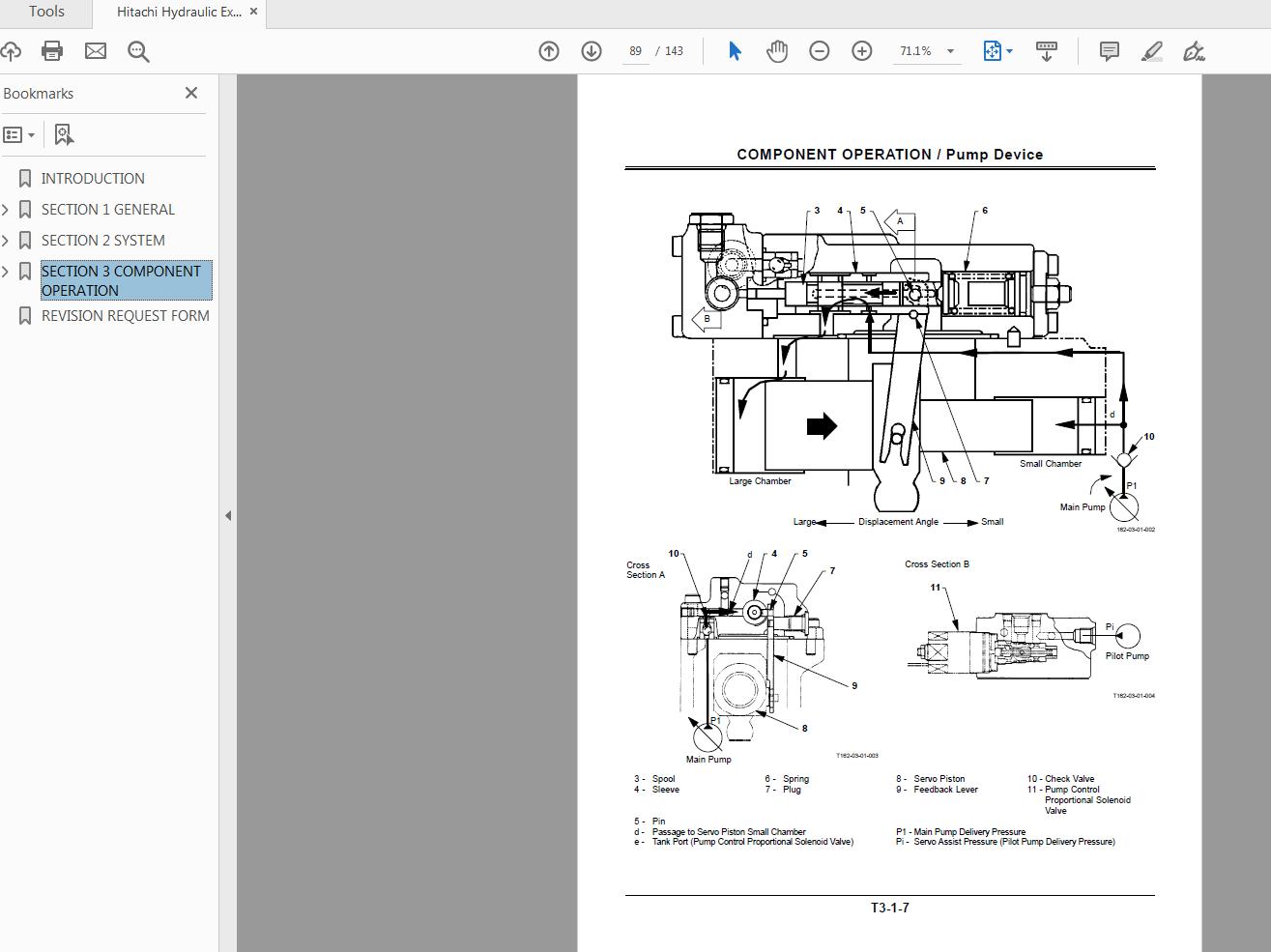Open the Add comment sticky note tool

[1110, 51]
